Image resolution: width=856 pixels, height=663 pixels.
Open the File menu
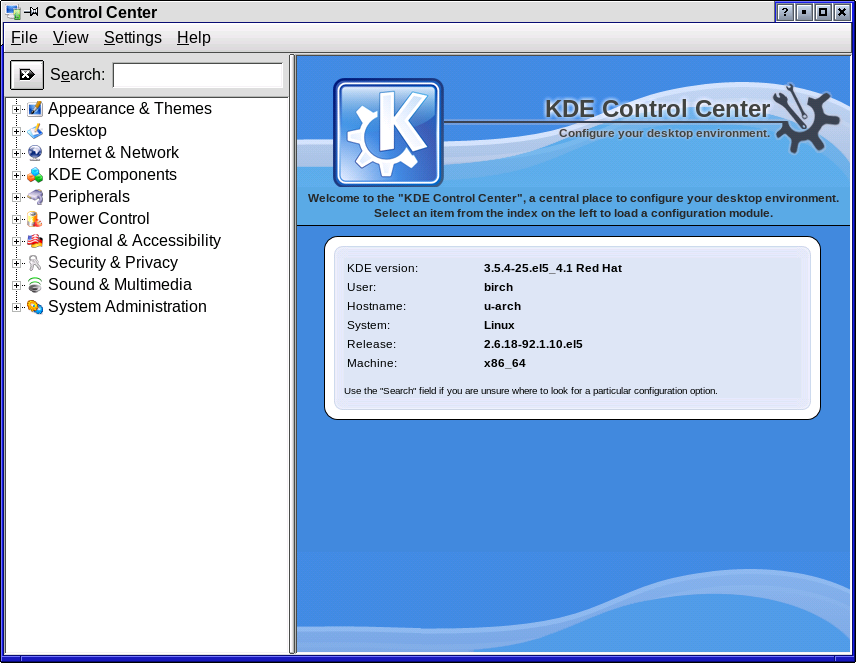pos(24,38)
